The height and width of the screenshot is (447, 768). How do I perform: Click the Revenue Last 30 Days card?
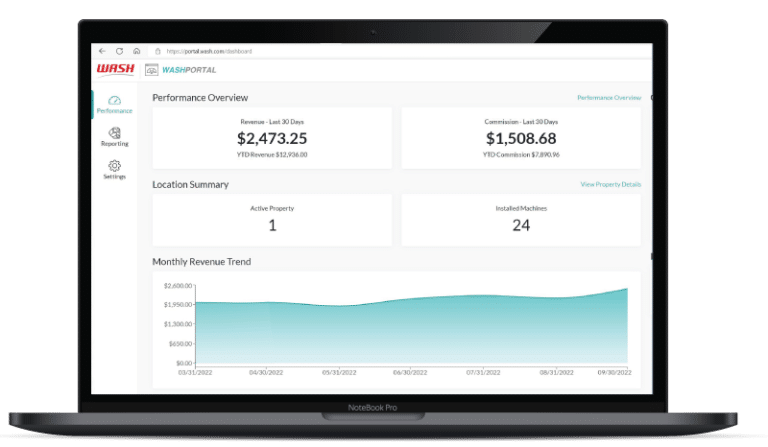pos(273,138)
